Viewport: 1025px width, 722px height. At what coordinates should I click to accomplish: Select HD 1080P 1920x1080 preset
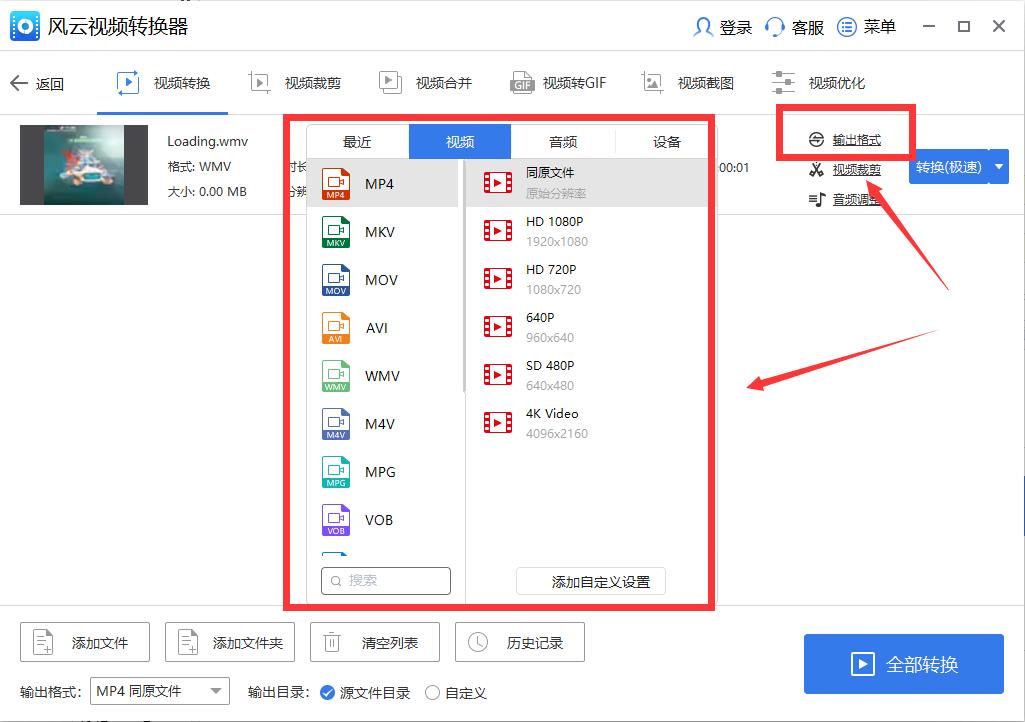tap(587, 232)
